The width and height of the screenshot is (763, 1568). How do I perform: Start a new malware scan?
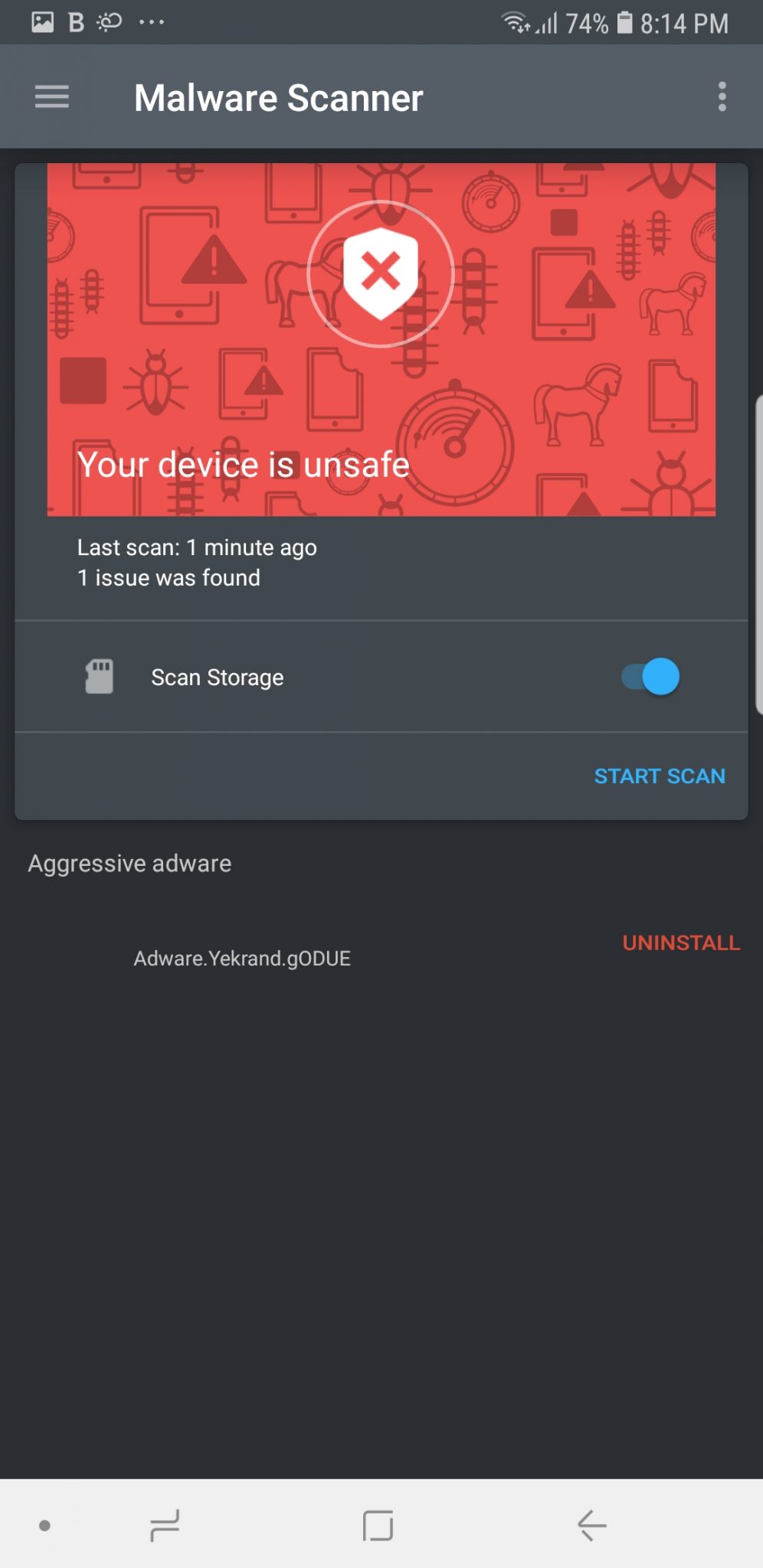(x=660, y=776)
